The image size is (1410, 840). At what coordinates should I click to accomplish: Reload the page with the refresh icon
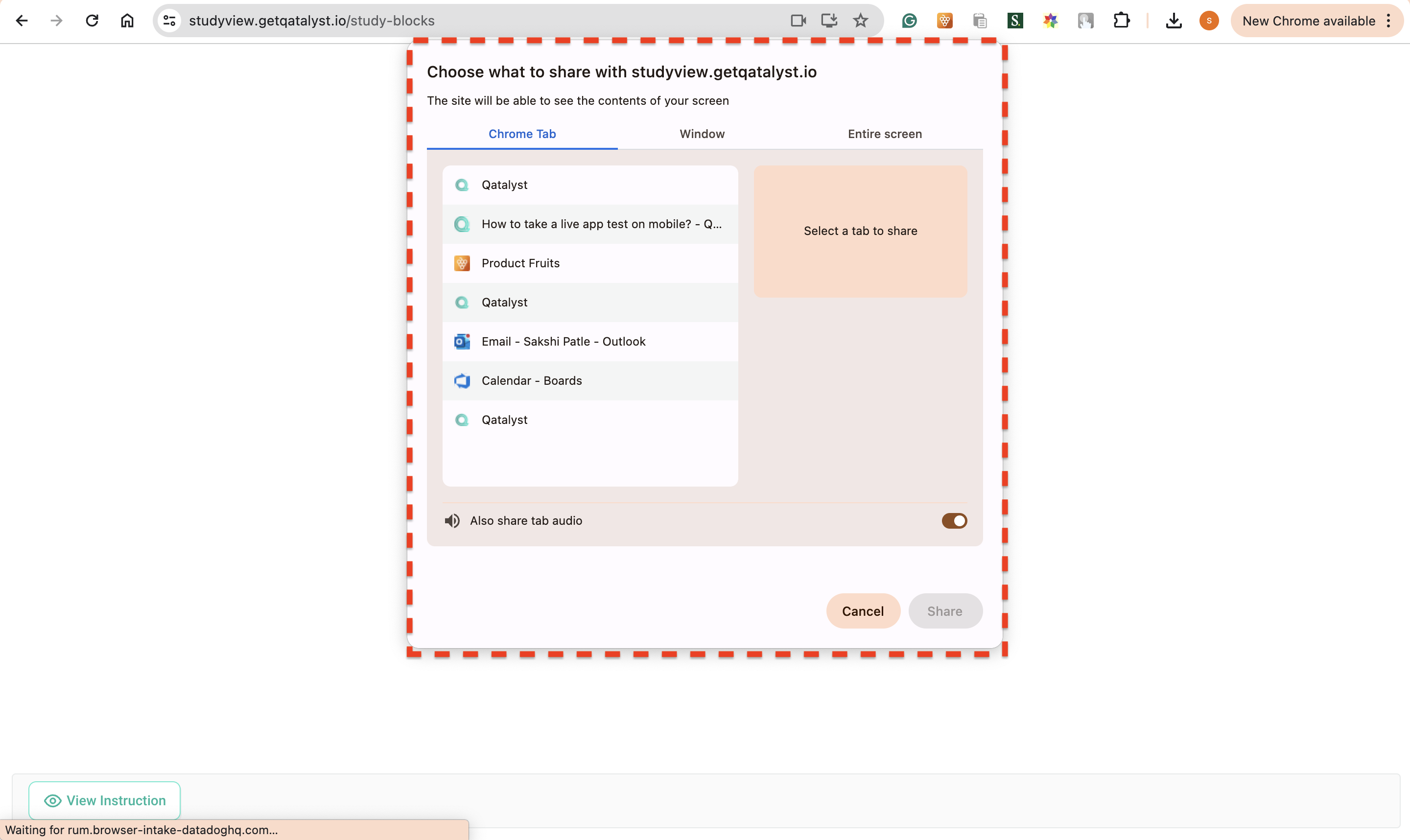(92, 21)
